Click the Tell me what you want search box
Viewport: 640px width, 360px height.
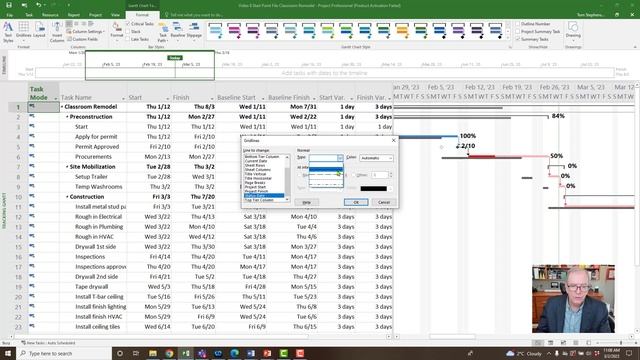coord(194,15)
